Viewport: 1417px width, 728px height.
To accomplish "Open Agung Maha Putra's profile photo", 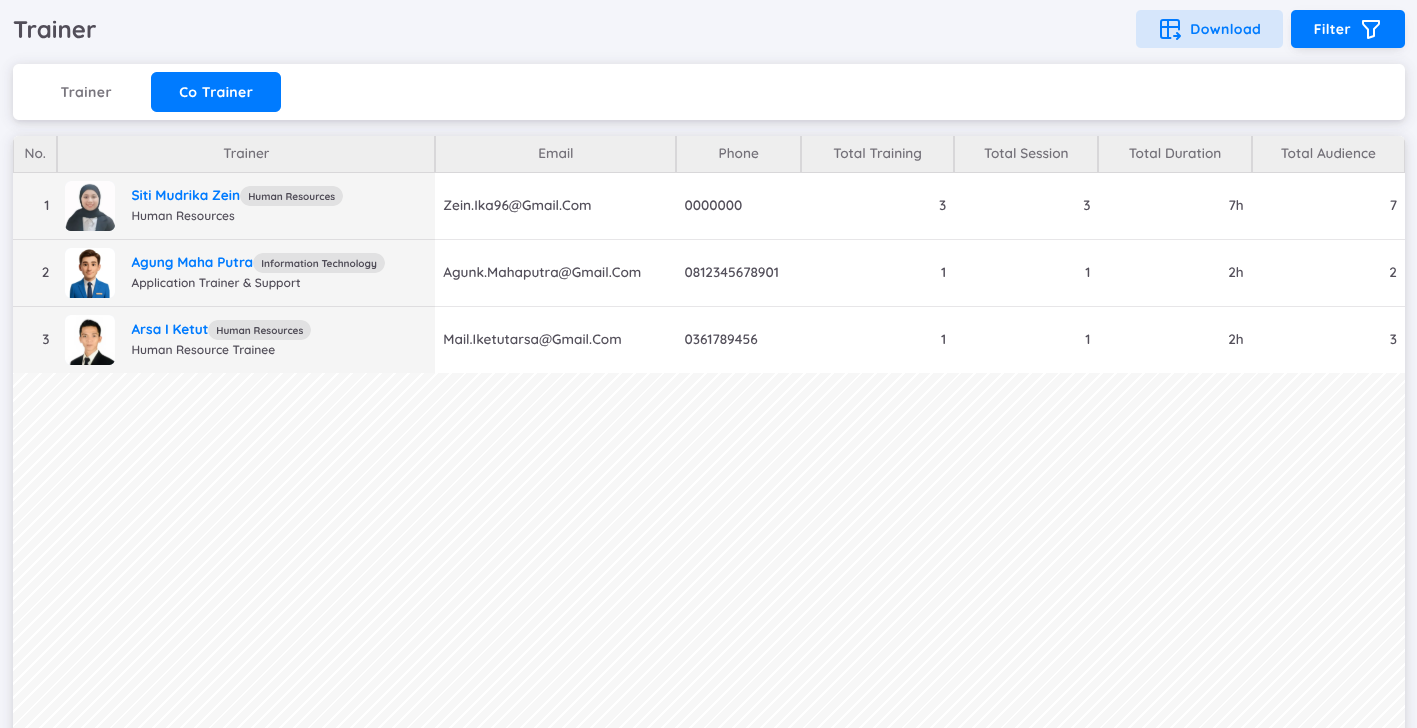I will (90, 273).
